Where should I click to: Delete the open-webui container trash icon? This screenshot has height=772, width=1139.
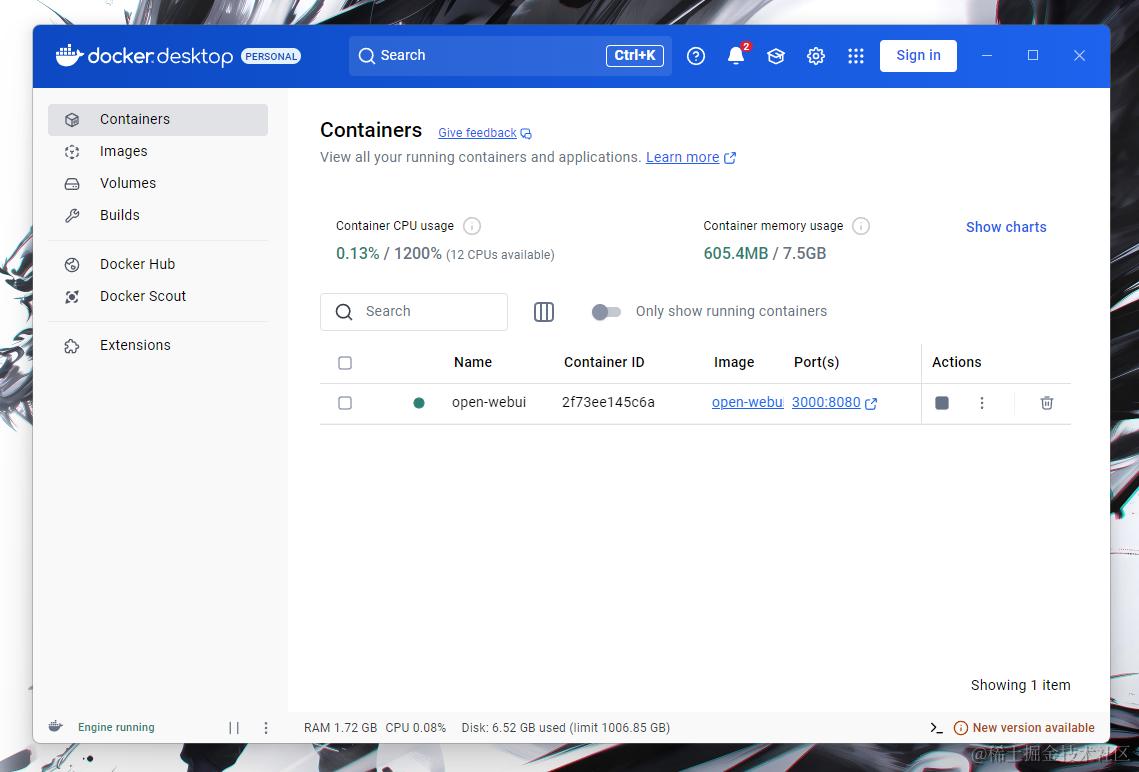1047,403
